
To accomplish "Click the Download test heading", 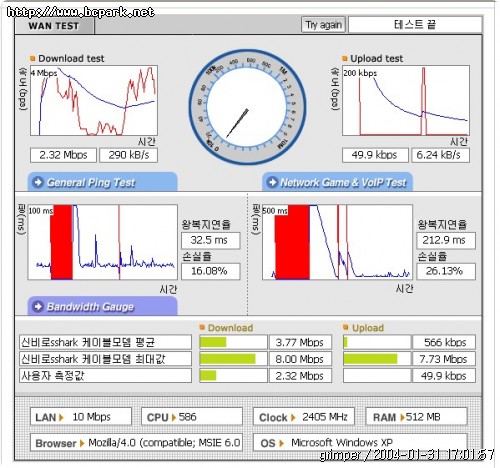I will (71, 59).
